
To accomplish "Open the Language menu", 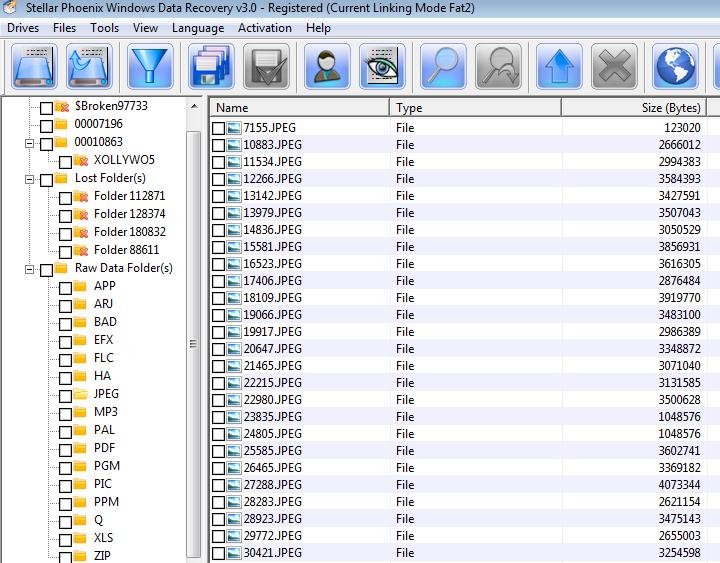I will (198, 28).
